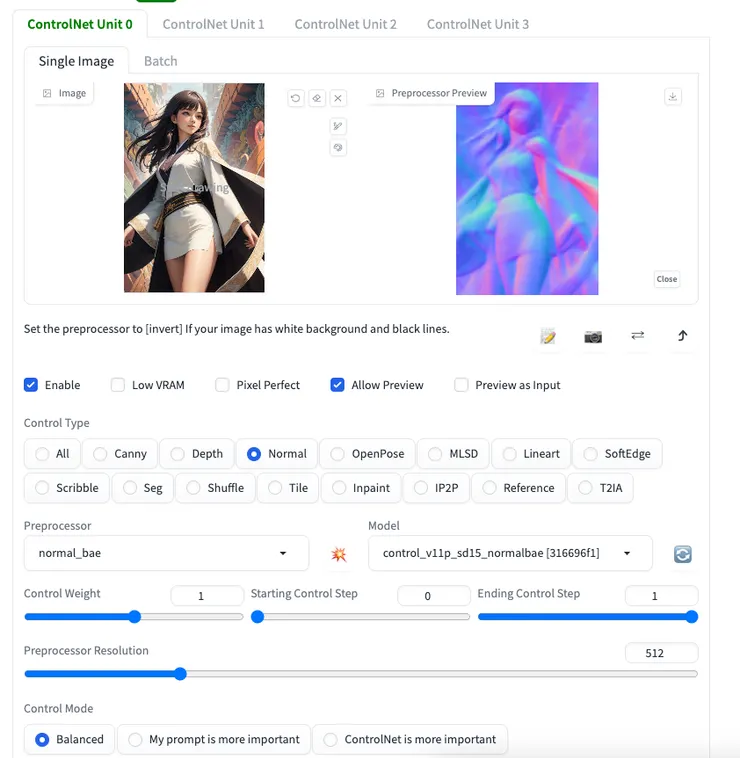Choose the IP2P control type
The image size is (740, 758).
(436, 488)
